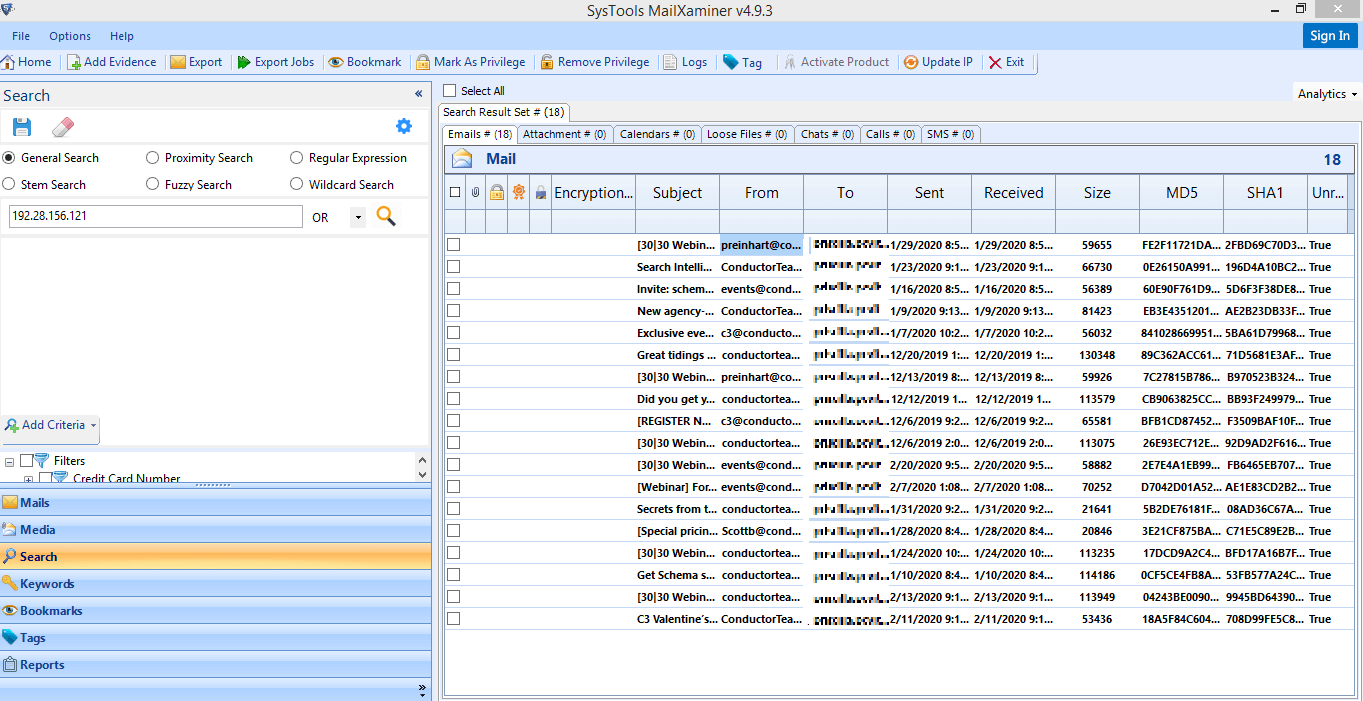
Task: Run search with magnifying glass icon
Action: click(386, 216)
